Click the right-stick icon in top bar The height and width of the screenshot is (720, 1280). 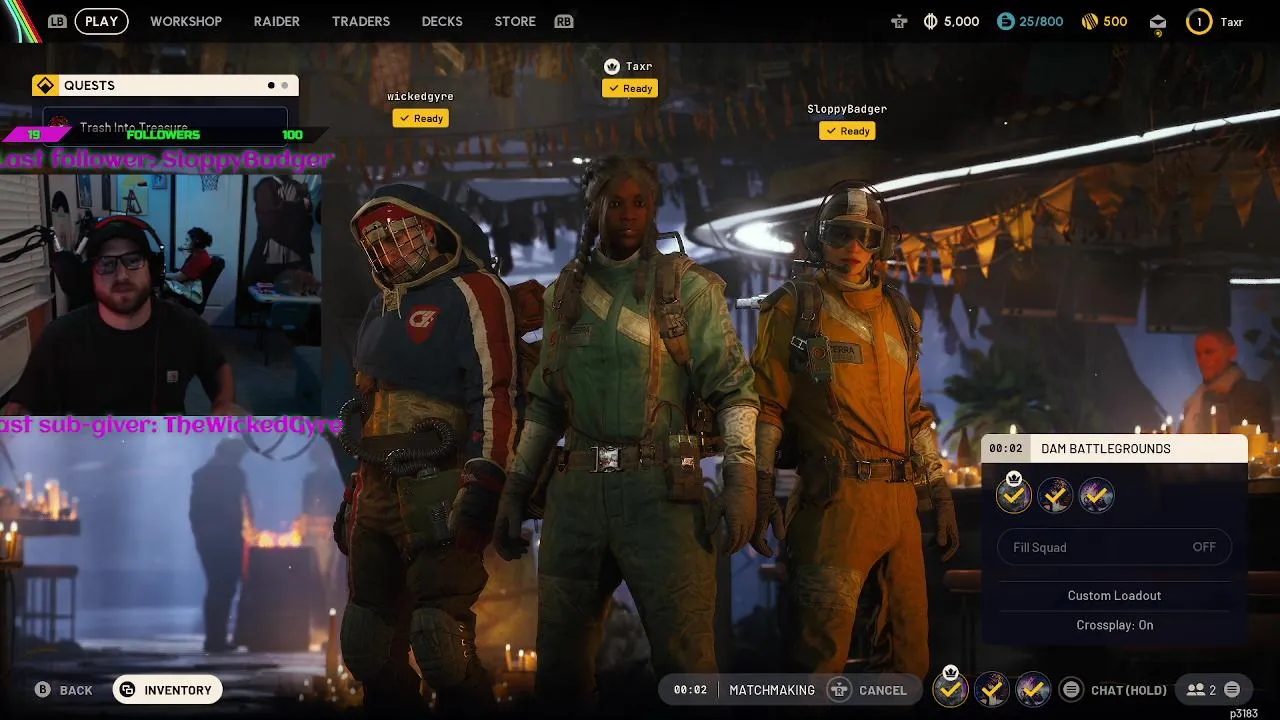point(899,21)
